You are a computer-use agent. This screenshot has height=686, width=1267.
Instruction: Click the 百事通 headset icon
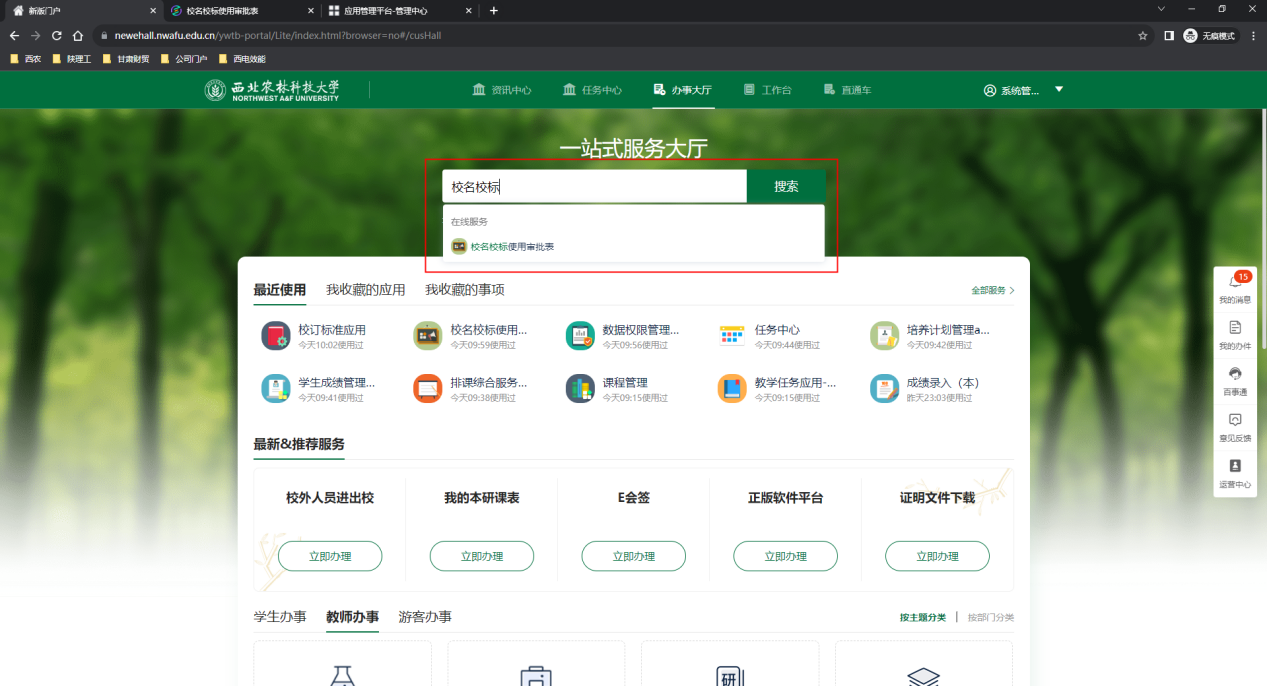(1234, 374)
